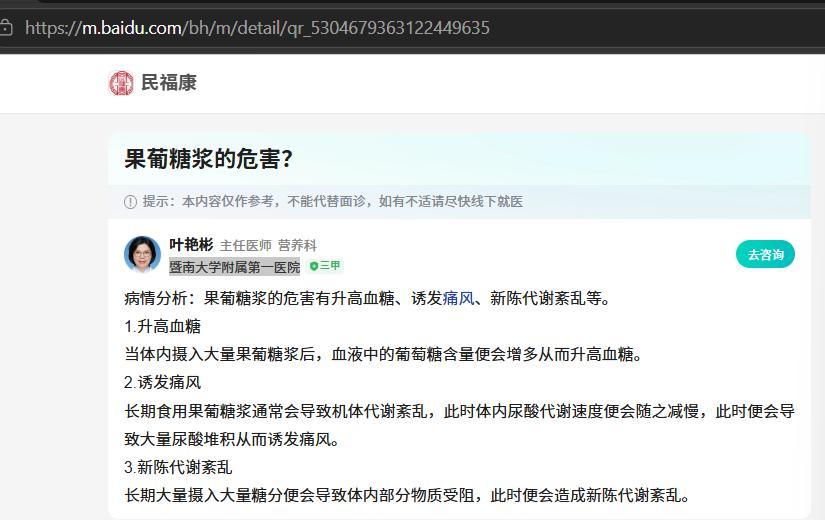This screenshot has width=825, height=520.
Task: Select the m.baidu.com address bar URL
Action: coord(257,27)
